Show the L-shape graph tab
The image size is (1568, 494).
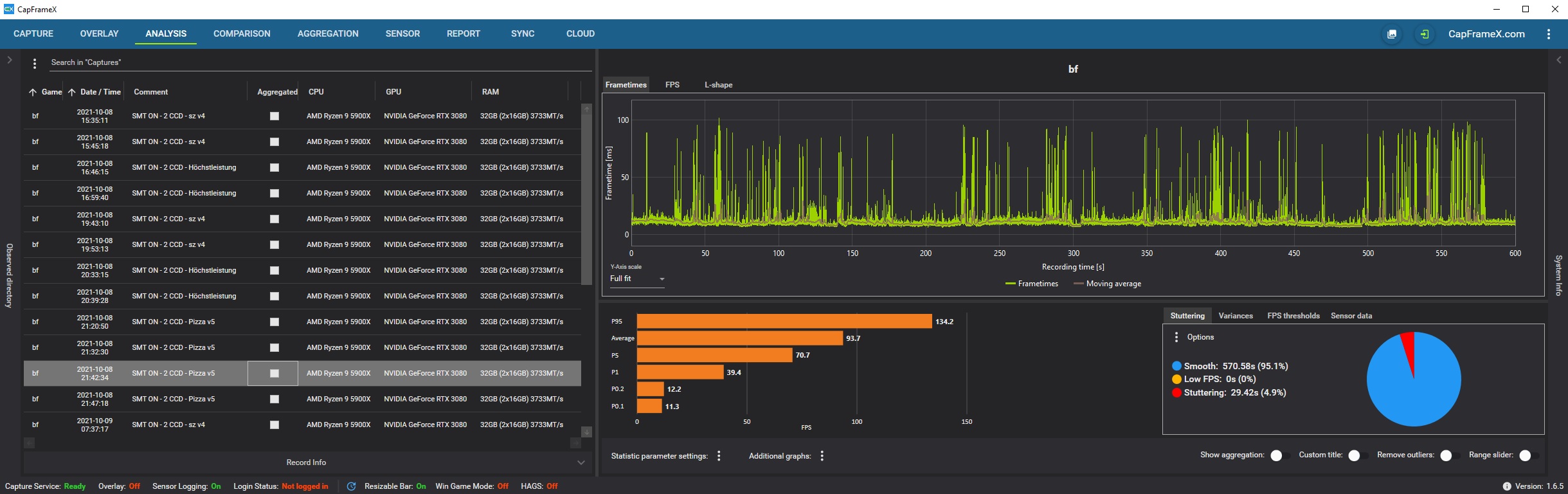click(x=718, y=85)
